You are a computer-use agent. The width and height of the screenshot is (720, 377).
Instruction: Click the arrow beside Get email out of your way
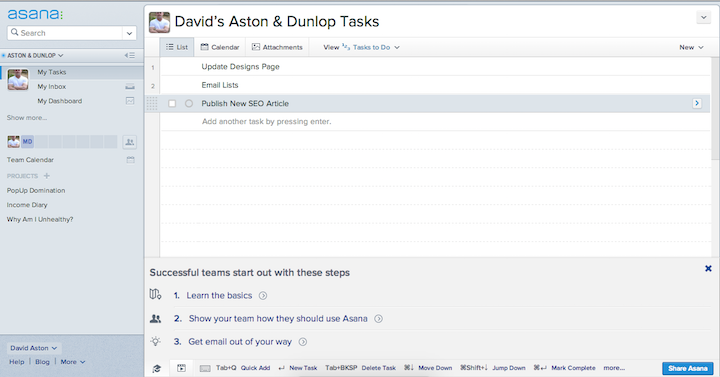(303, 342)
